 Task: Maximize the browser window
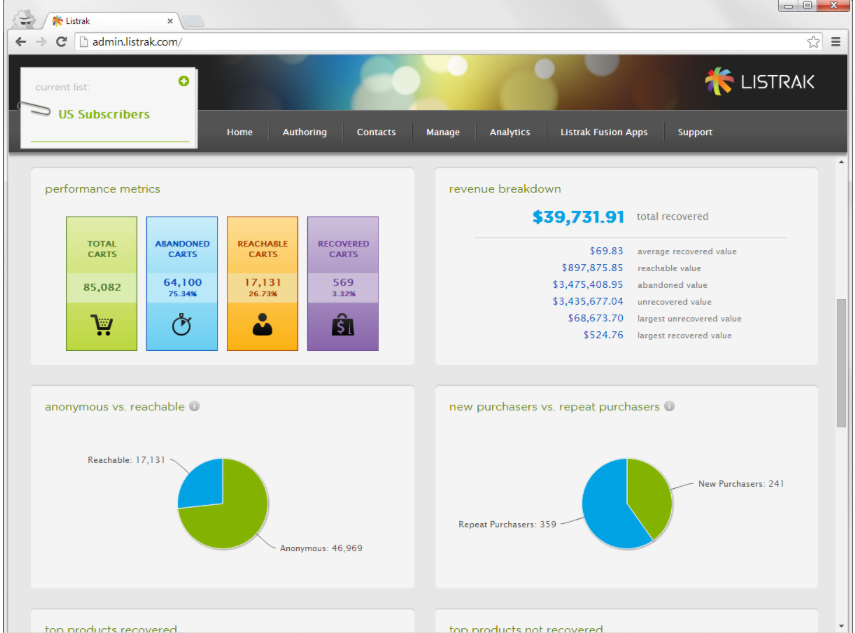(x=808, y=5)
